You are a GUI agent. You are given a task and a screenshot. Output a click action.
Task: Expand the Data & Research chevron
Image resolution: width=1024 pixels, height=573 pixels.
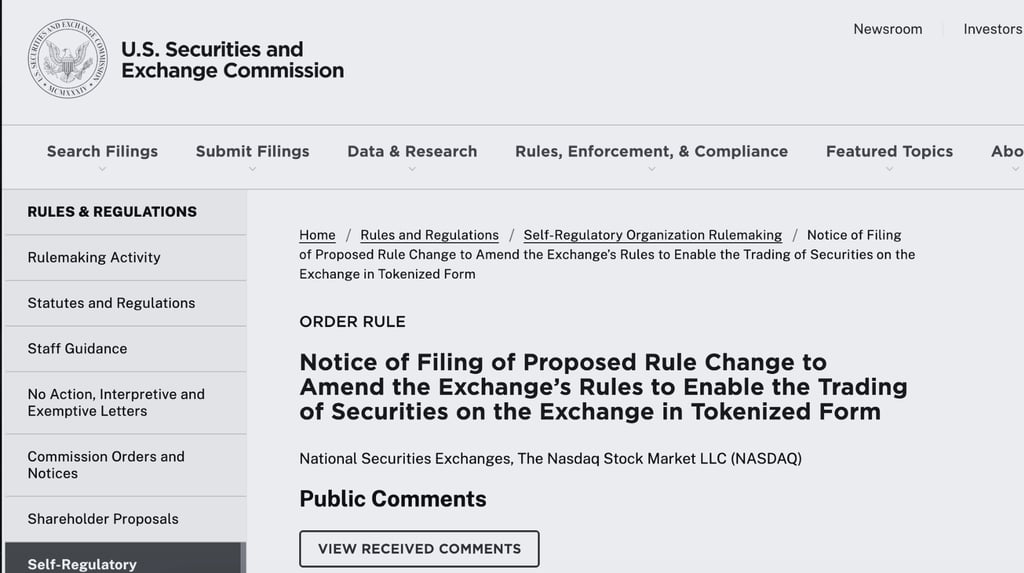pyautogui.click(x=412, y=169)
